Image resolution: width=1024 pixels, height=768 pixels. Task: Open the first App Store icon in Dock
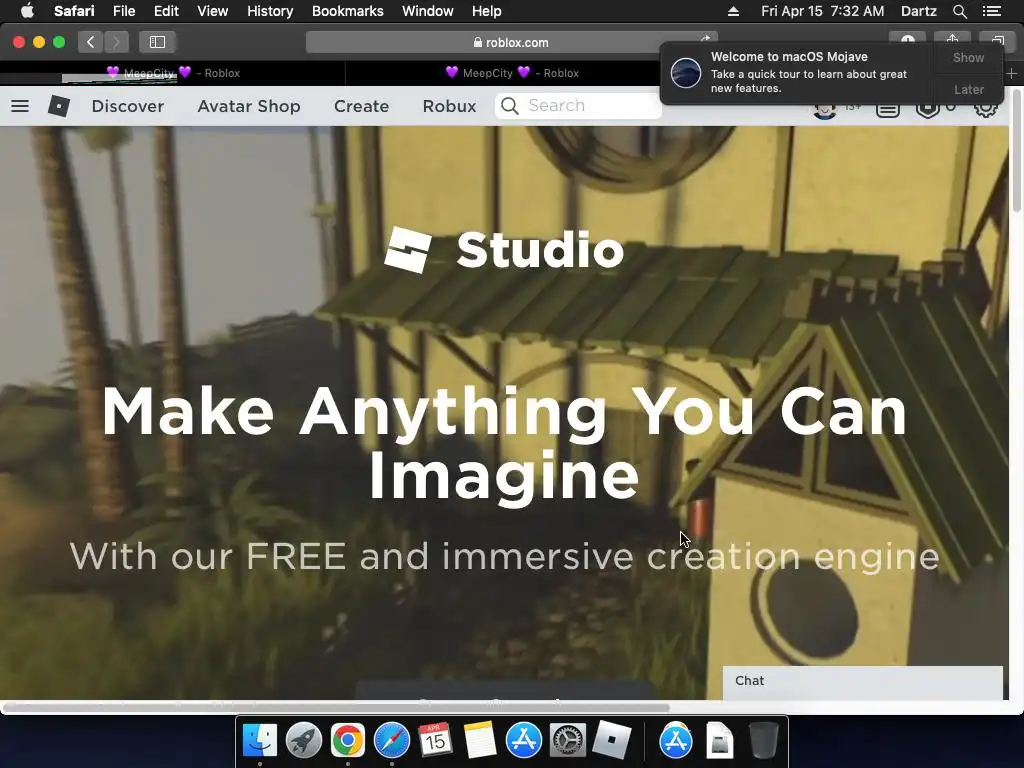[524, 741]
